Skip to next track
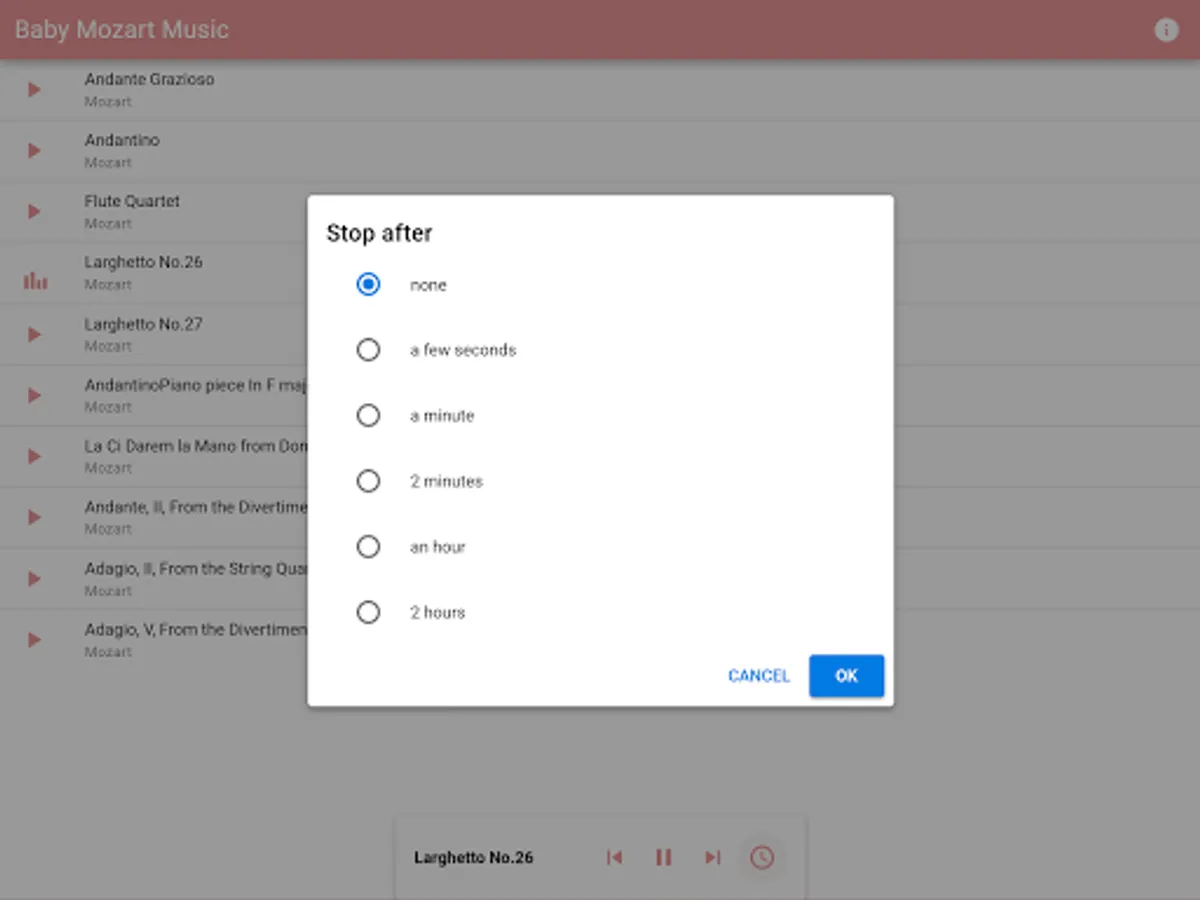This screenshot has height=900, width=1200. 712,857
